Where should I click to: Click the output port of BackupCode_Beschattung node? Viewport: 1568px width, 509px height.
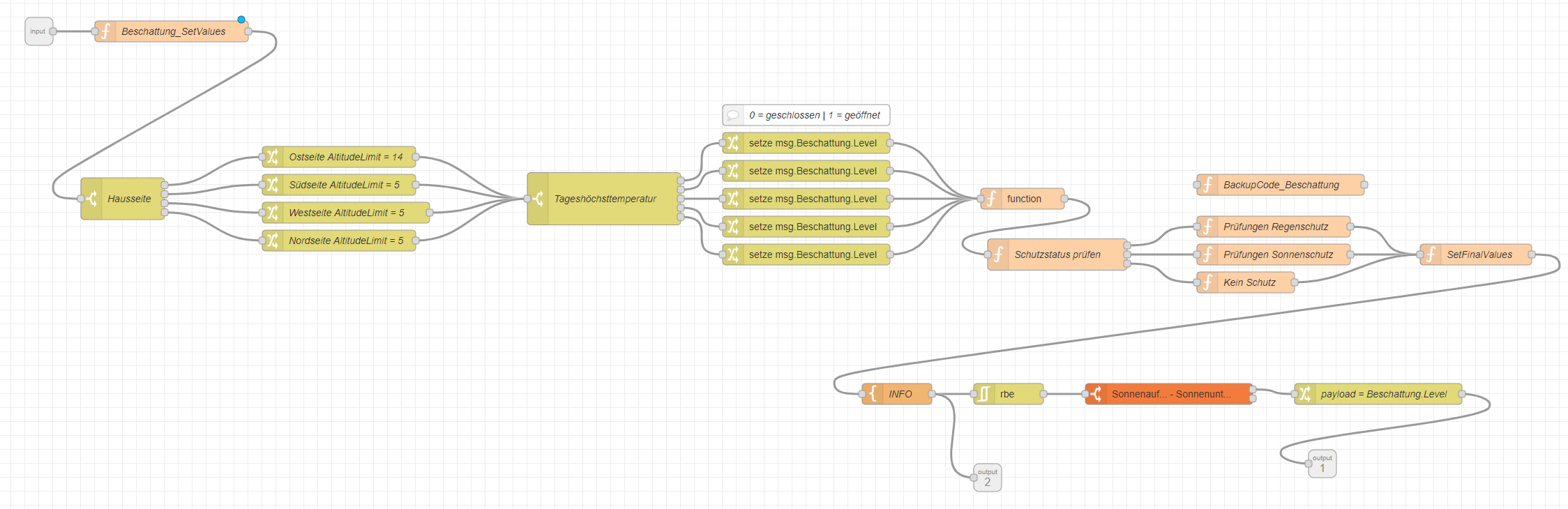(1364, 185)
